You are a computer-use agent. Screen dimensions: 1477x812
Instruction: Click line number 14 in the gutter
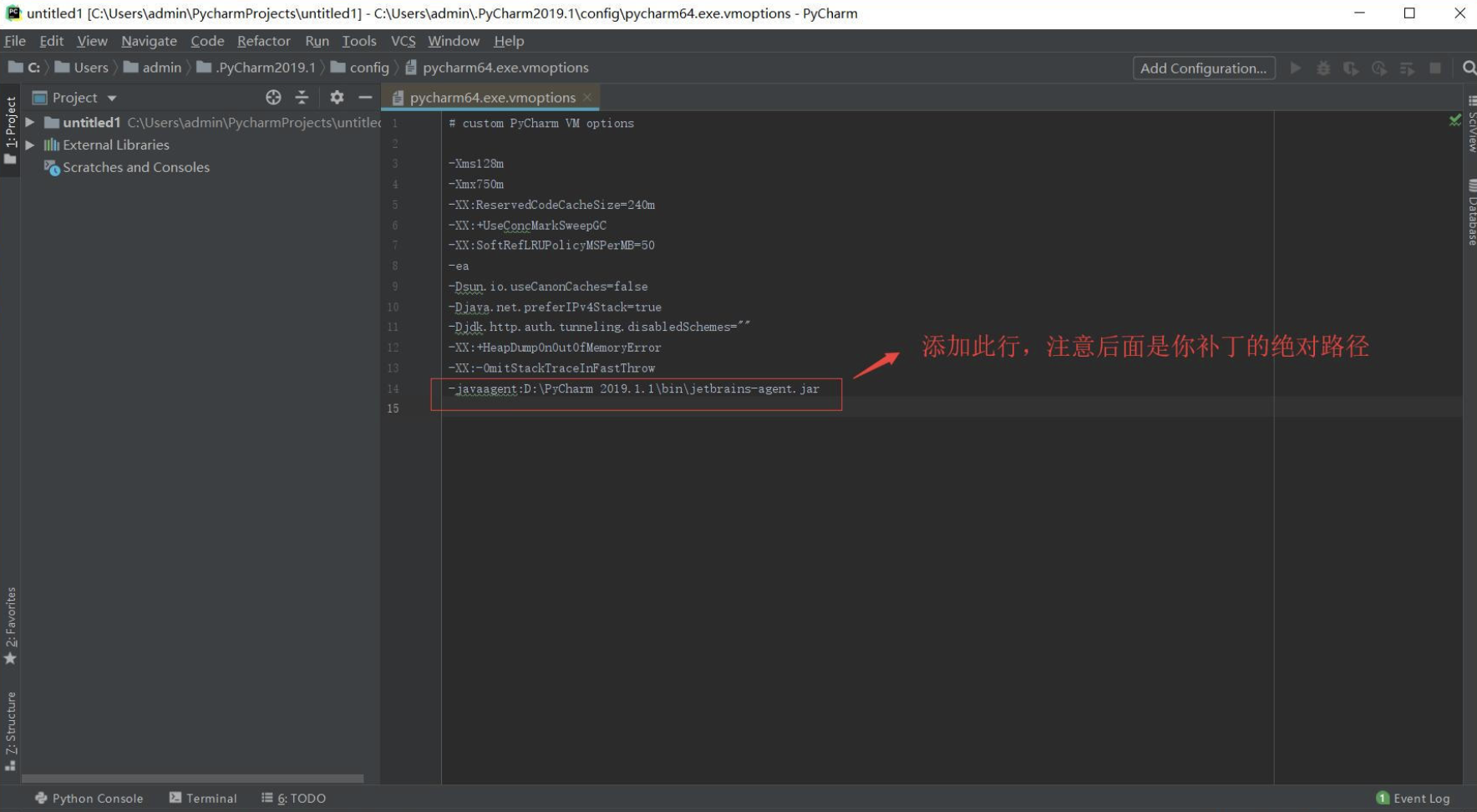(393, 388)
